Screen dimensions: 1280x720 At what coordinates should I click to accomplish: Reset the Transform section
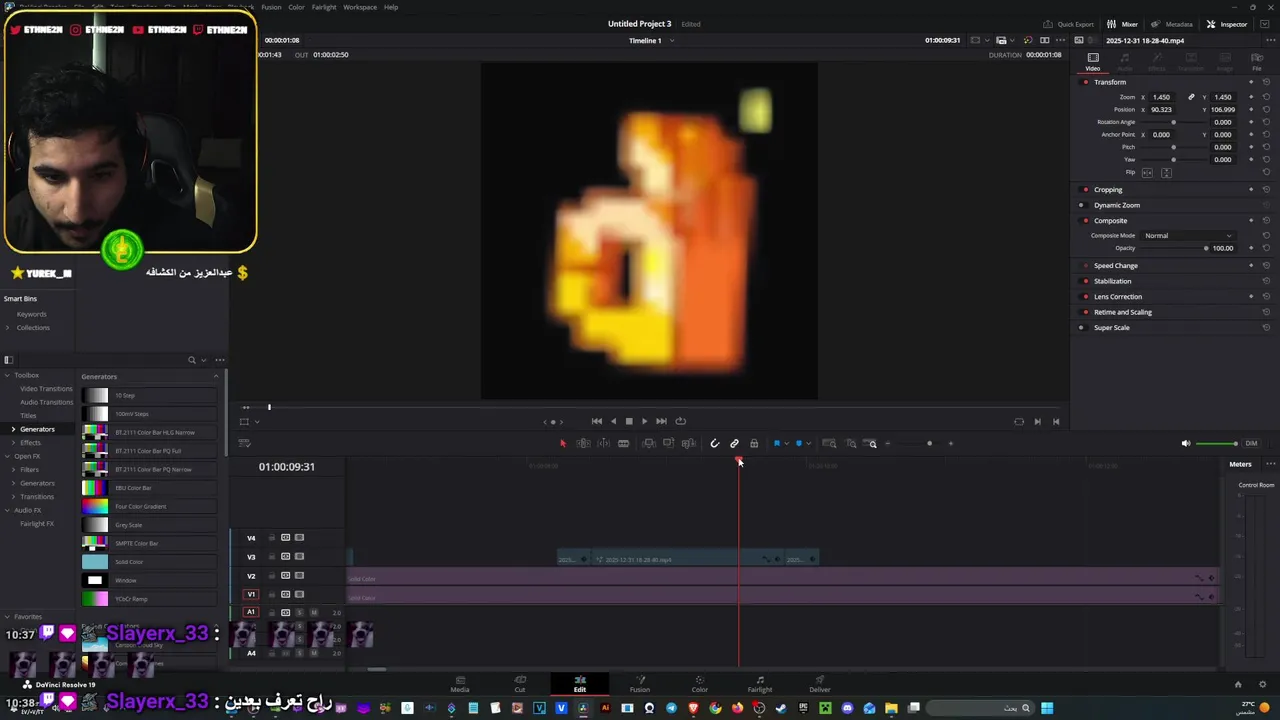(x=1266, y=82)
